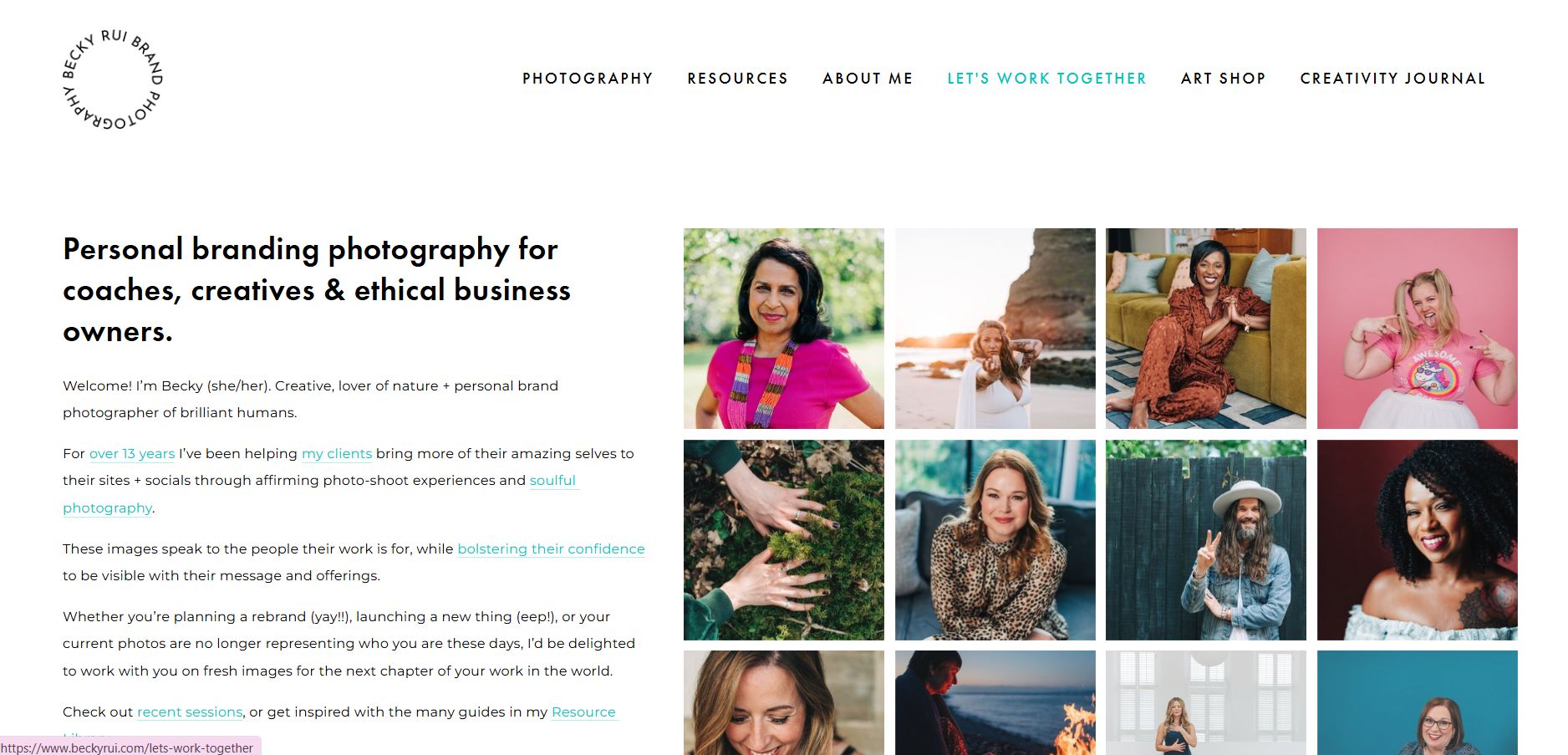Open the 'recent sessions' link
Image resolution: width=1568 pixels, height=755 pixels.
[190, 712]
